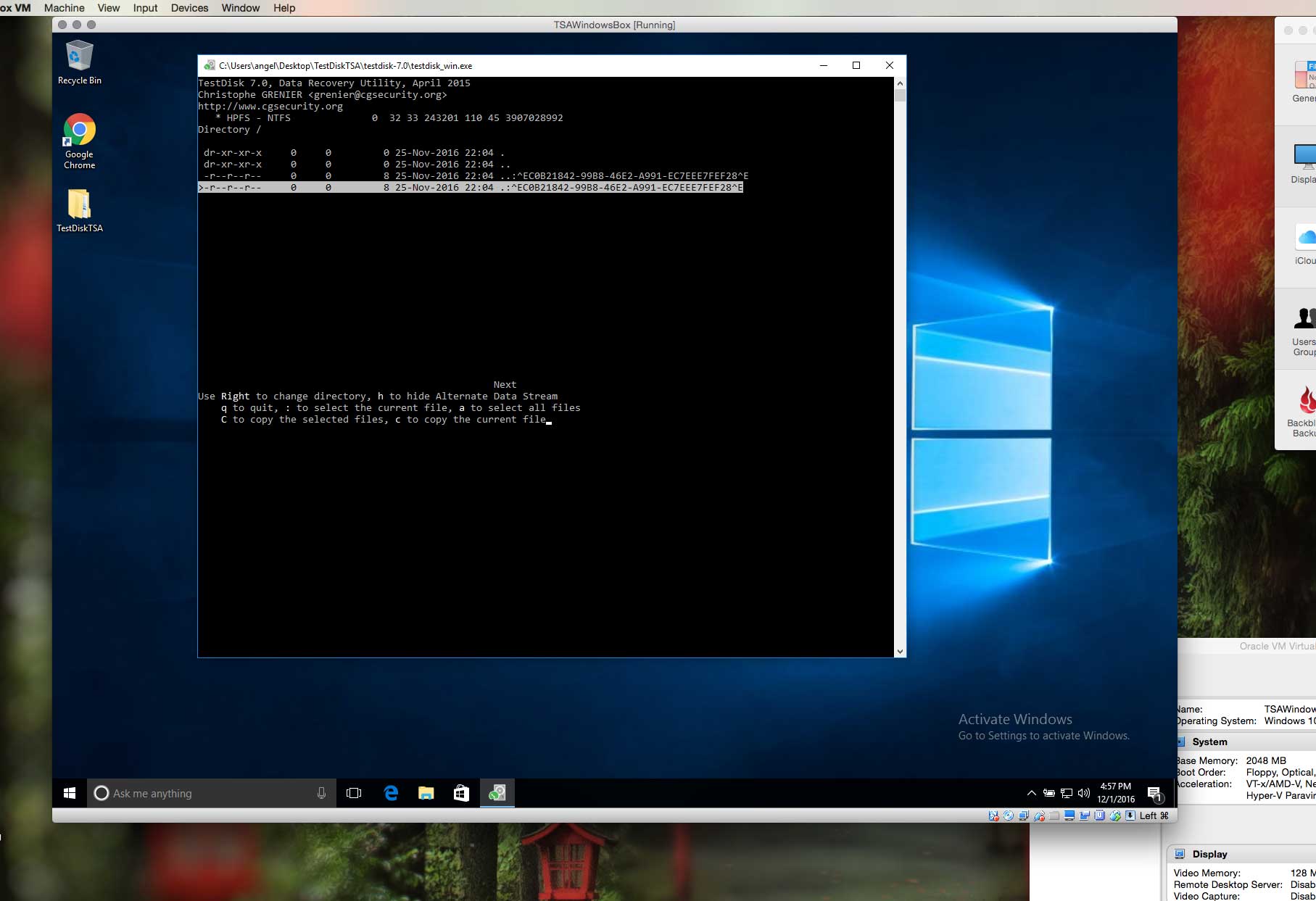This screenshot has width=1316, height=901.
Task: Click console scrollbar down arrow
Action: [x=900, y=652]
